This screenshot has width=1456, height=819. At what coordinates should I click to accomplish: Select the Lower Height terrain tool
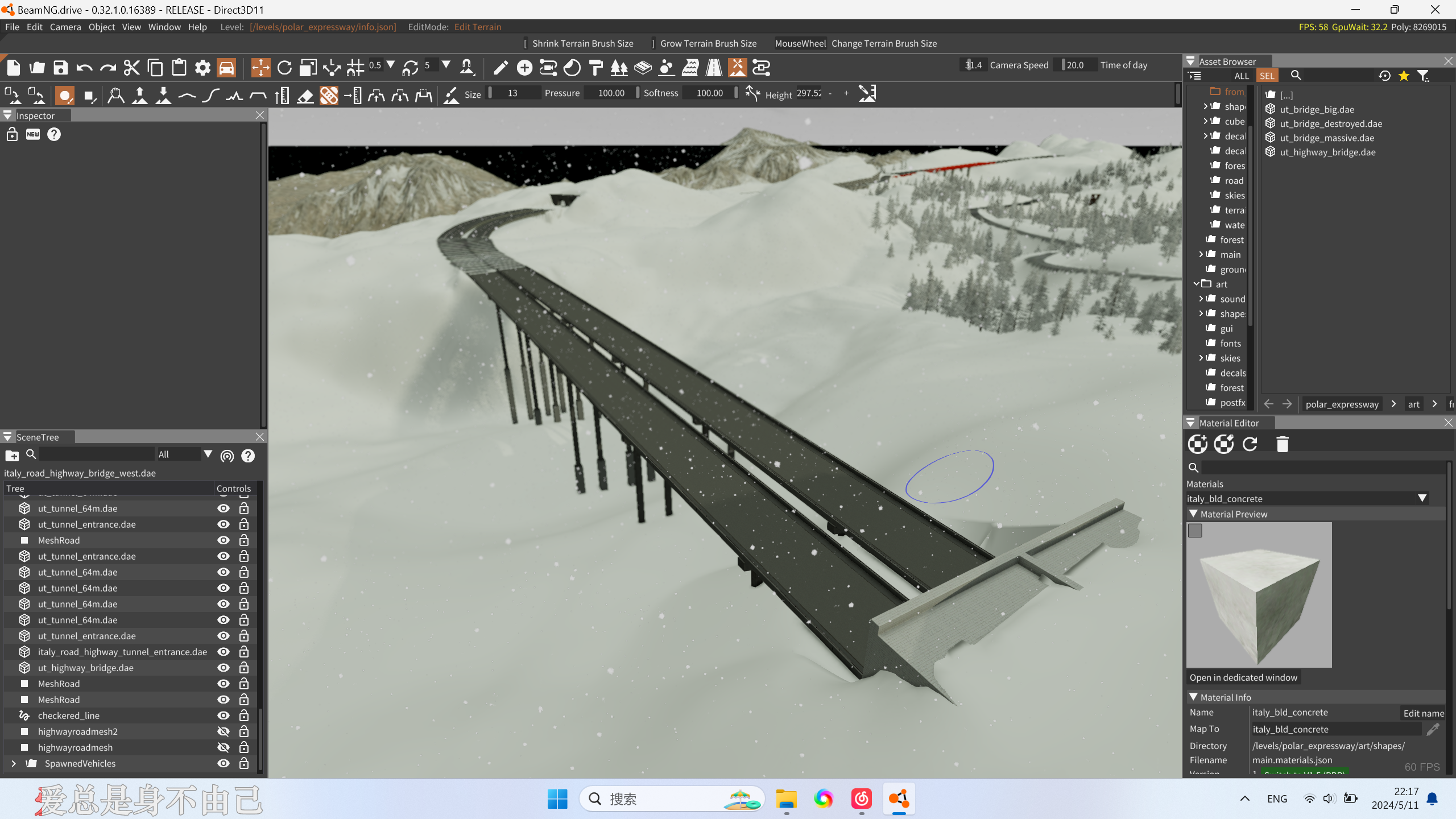[x=164, y=95]
